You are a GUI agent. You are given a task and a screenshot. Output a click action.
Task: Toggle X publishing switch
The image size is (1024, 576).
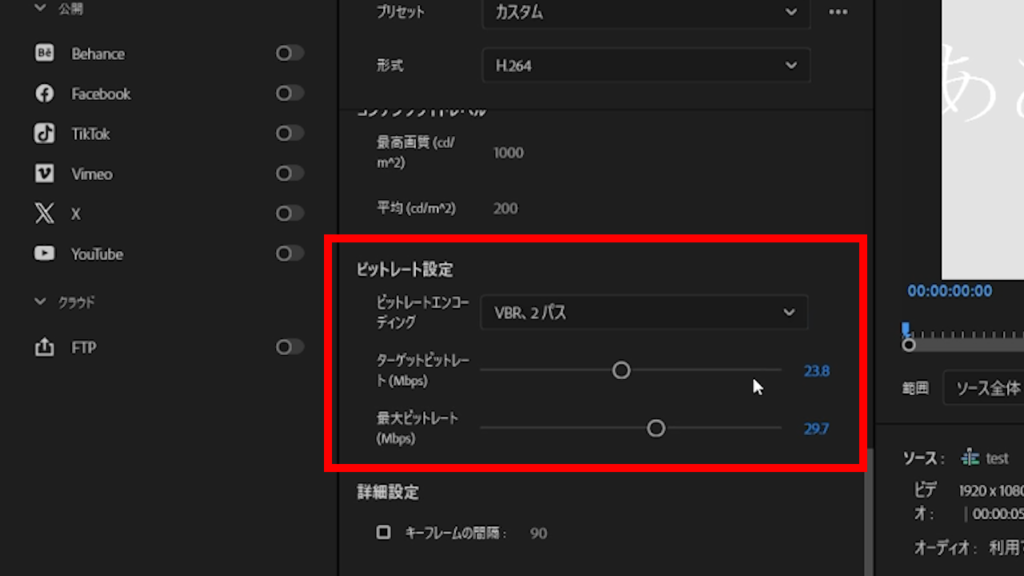(x=289, y=214)
